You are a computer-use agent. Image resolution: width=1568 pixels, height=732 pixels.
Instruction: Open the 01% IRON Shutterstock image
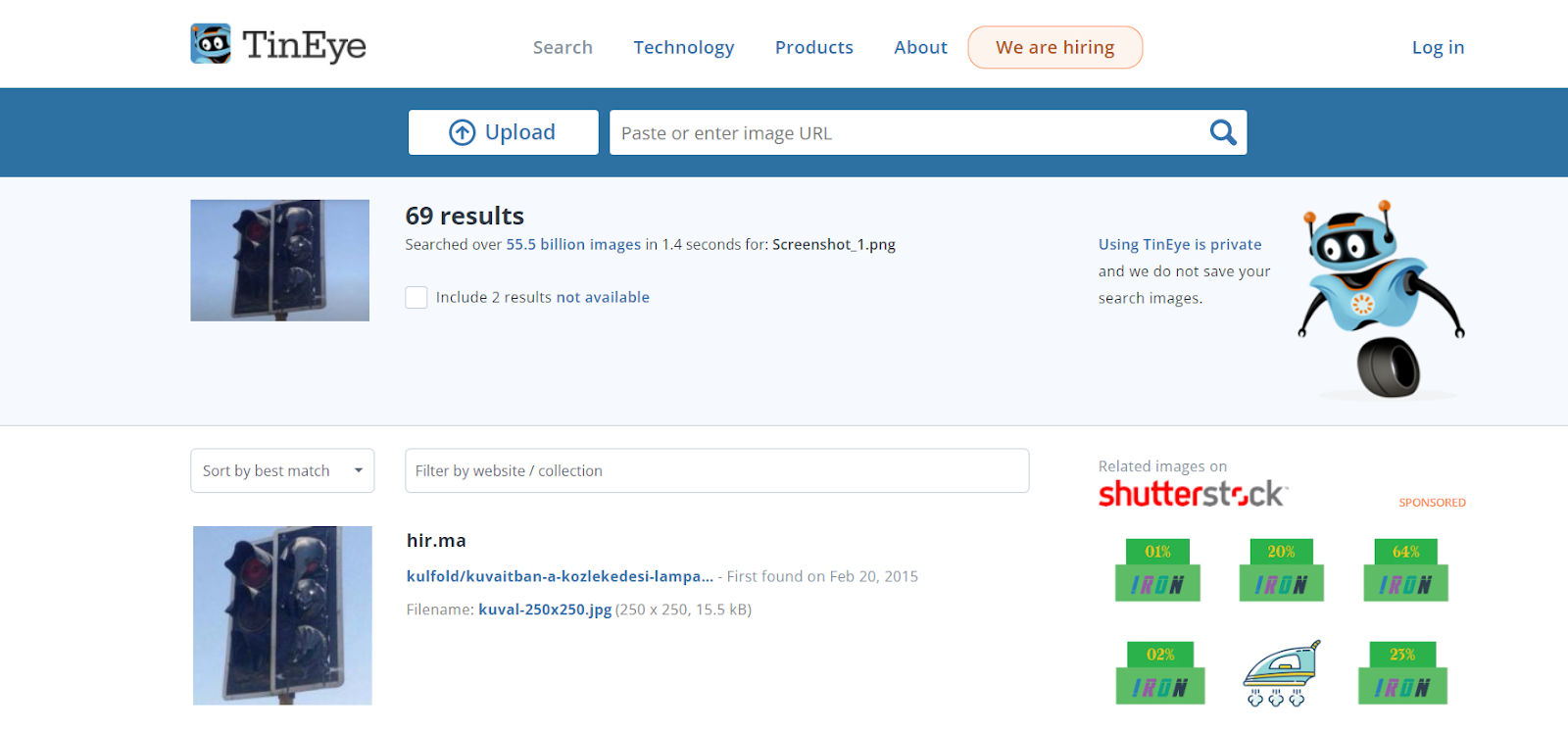coord(1157,569)
